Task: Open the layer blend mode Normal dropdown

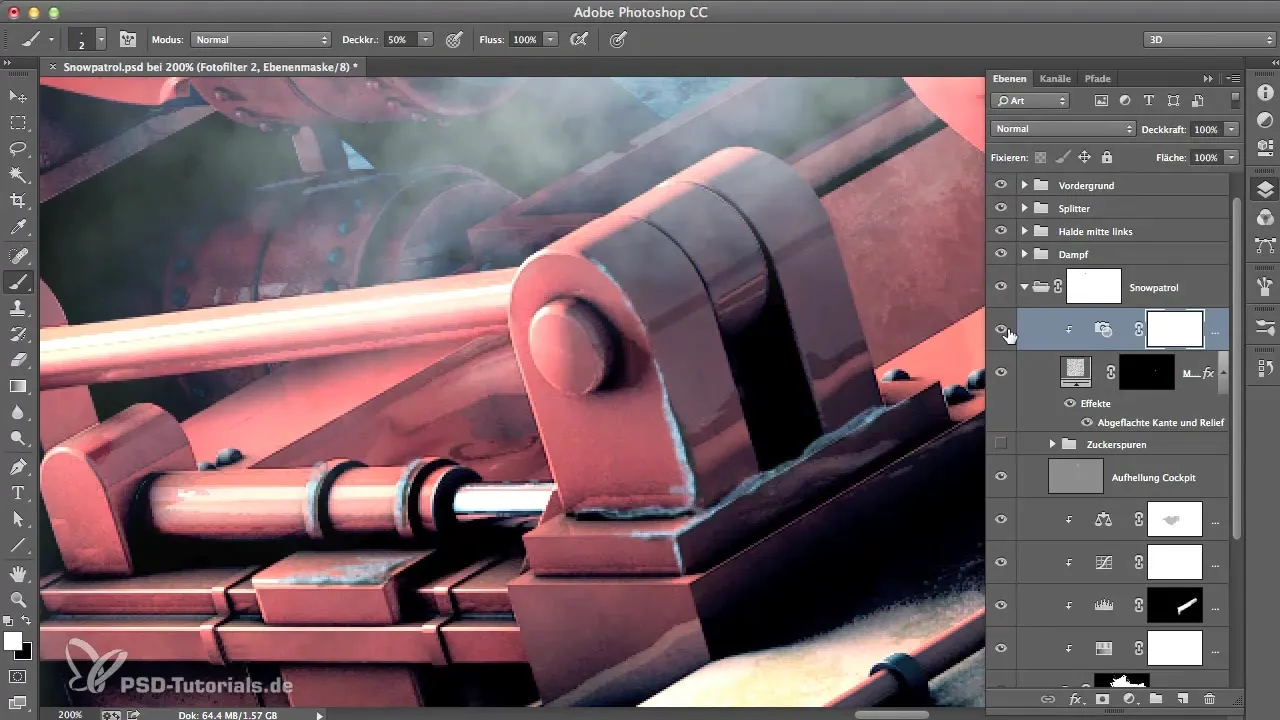Action: [x=1063, y=129]
